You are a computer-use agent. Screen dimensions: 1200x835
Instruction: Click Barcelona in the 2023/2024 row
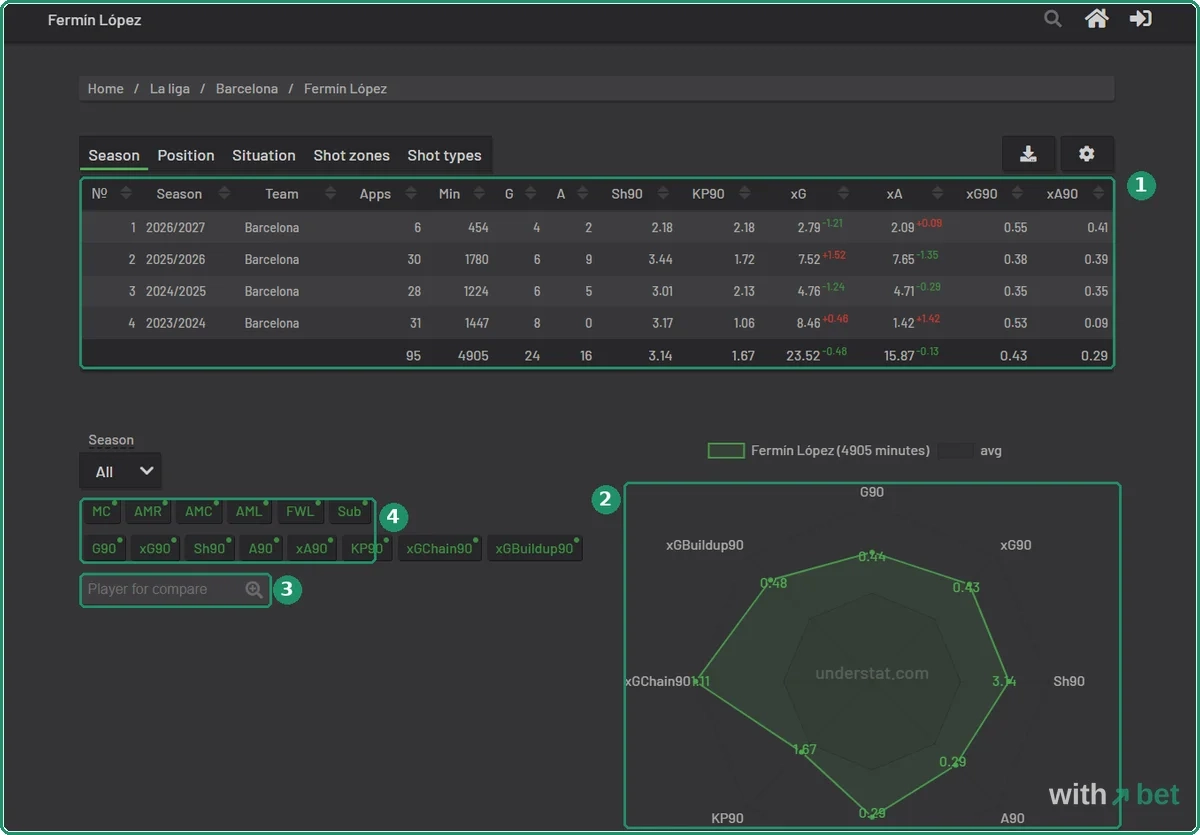[x=272, y=324]
